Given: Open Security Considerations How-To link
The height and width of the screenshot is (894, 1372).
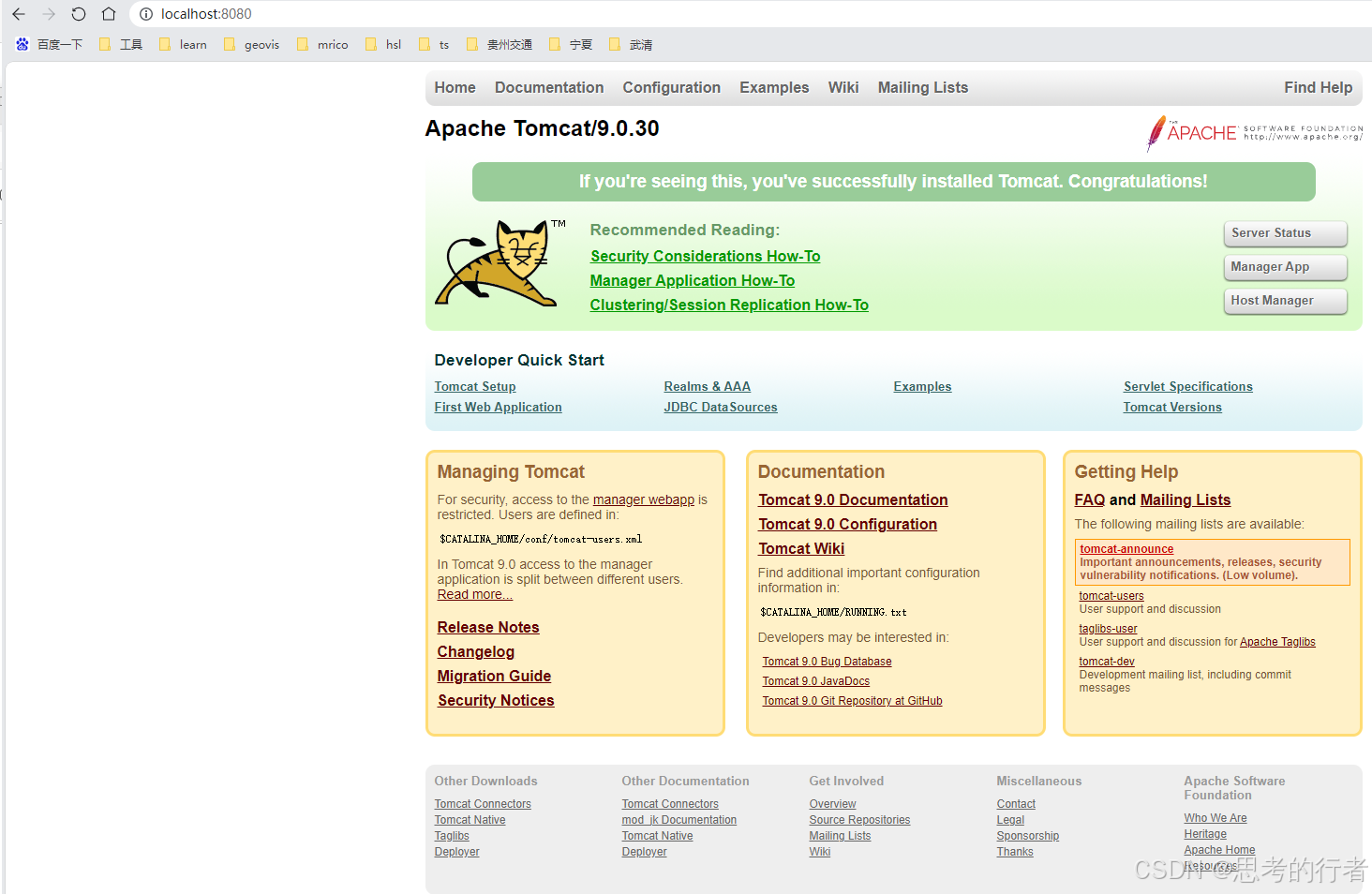Looking at the screenshot, I should coord(705,256).
